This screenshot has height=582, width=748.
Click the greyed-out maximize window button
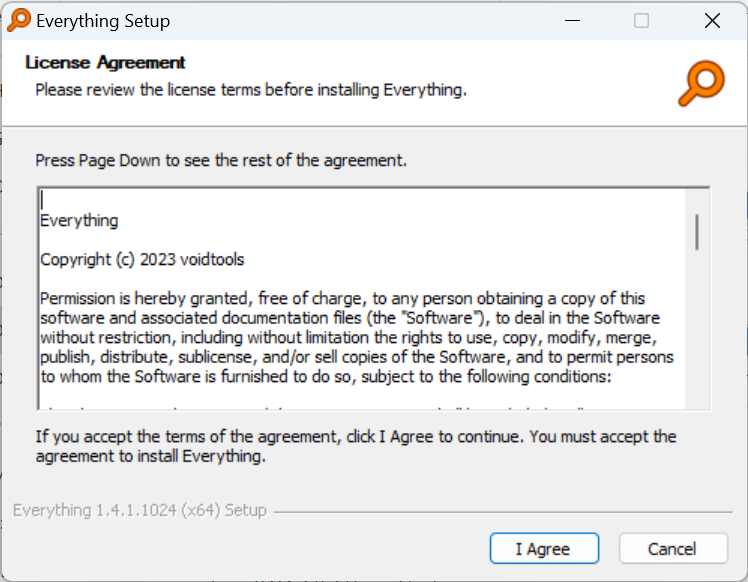641,21
